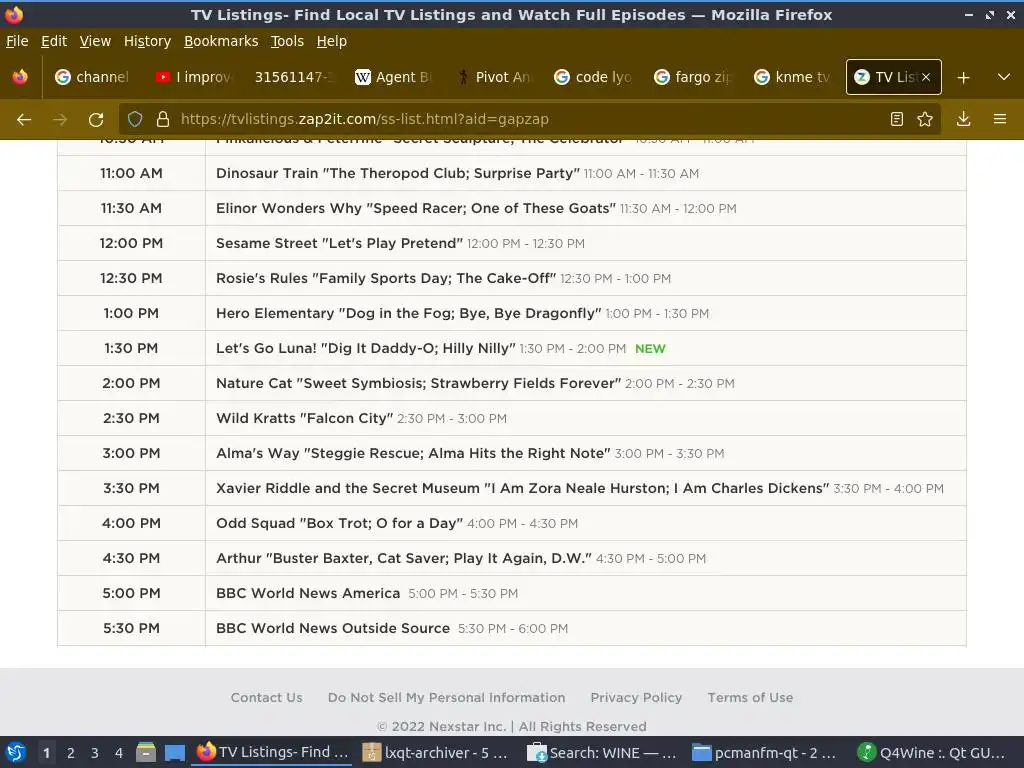The width and height of the screenshot is (1024, 768).
Task: Click the 12:00 PM time cell
Action: point(131,243)
